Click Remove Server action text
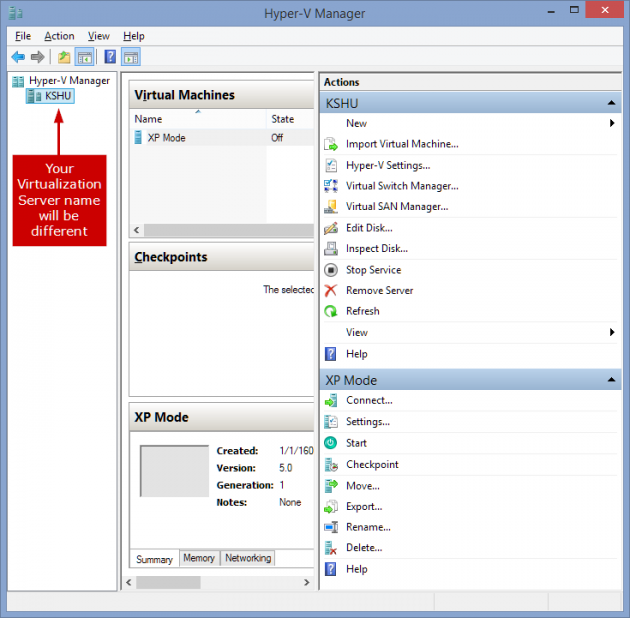Screen dimensions: 630x618 click(x=379, y=291)
